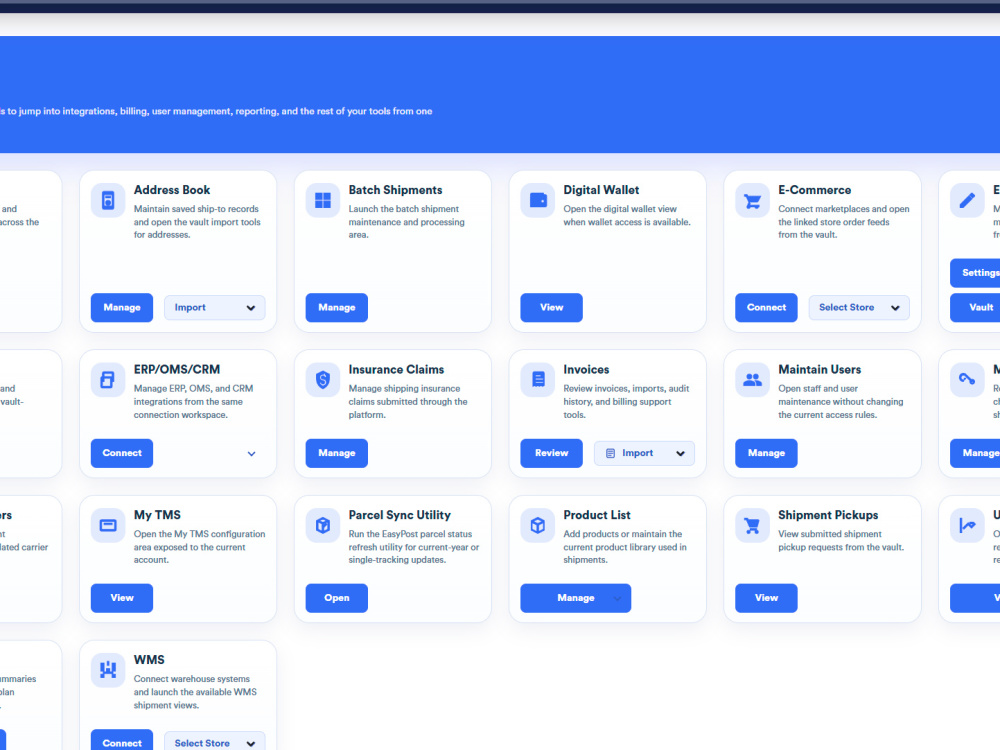Click Review in Invoices
1000x750 pixels.
coord(552,453)
